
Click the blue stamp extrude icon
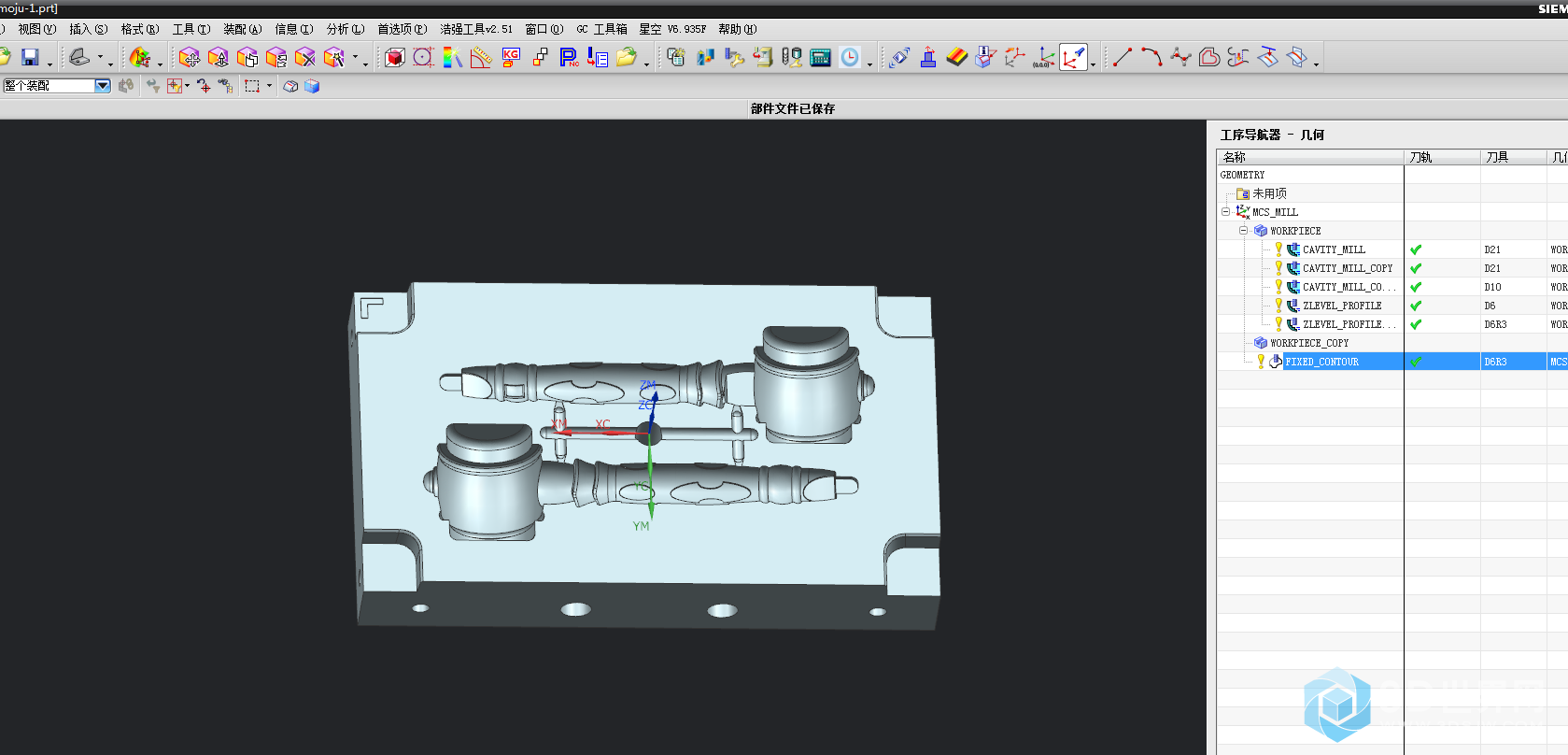[928, 58]
